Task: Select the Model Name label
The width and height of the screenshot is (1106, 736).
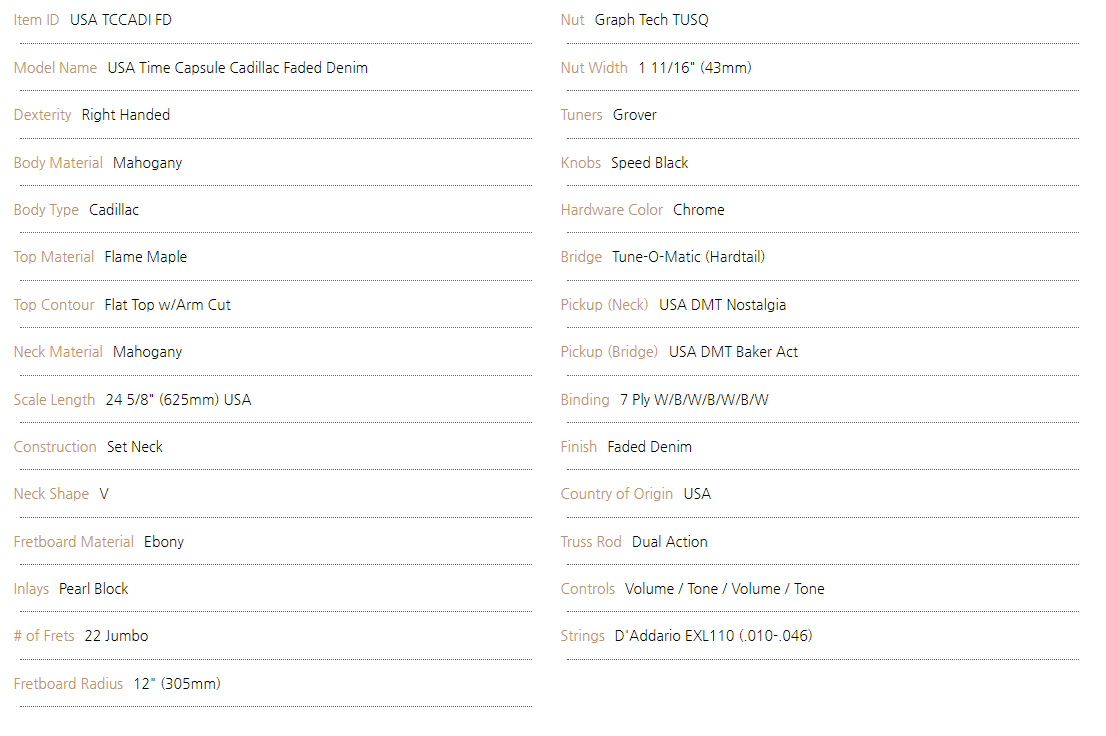Action: click(55, 68)
